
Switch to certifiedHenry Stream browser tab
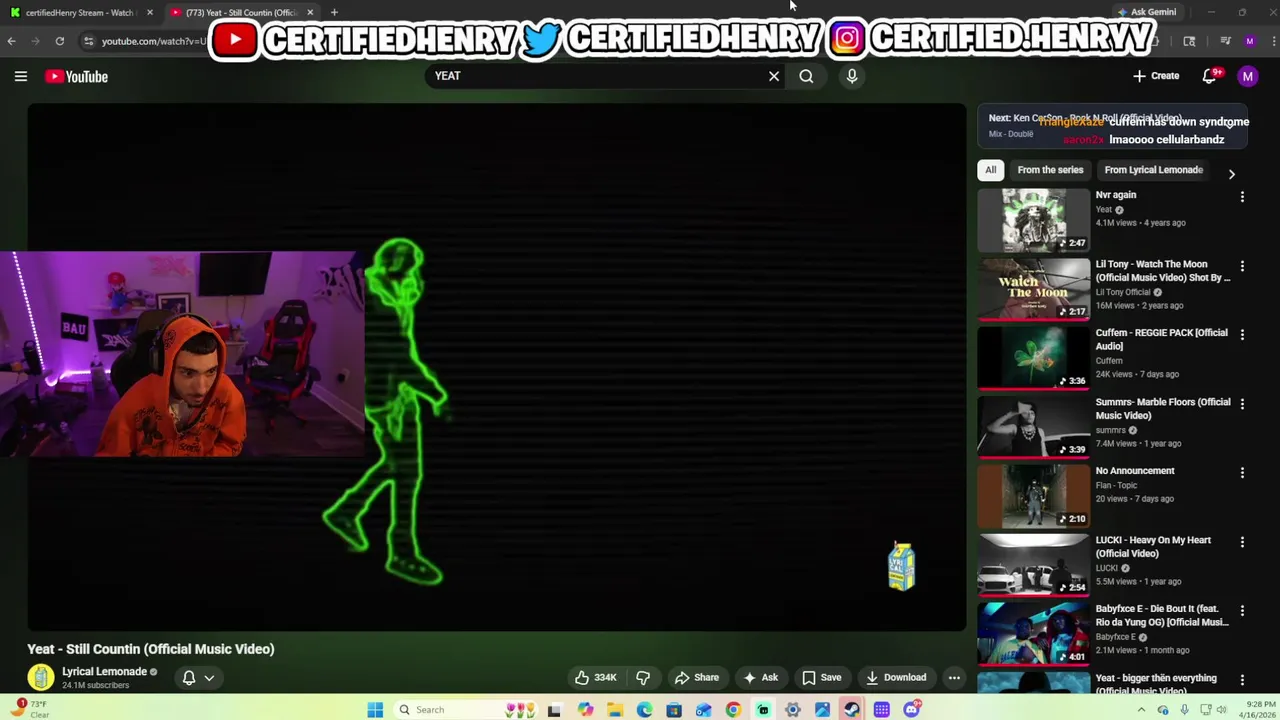coord(80,12)
